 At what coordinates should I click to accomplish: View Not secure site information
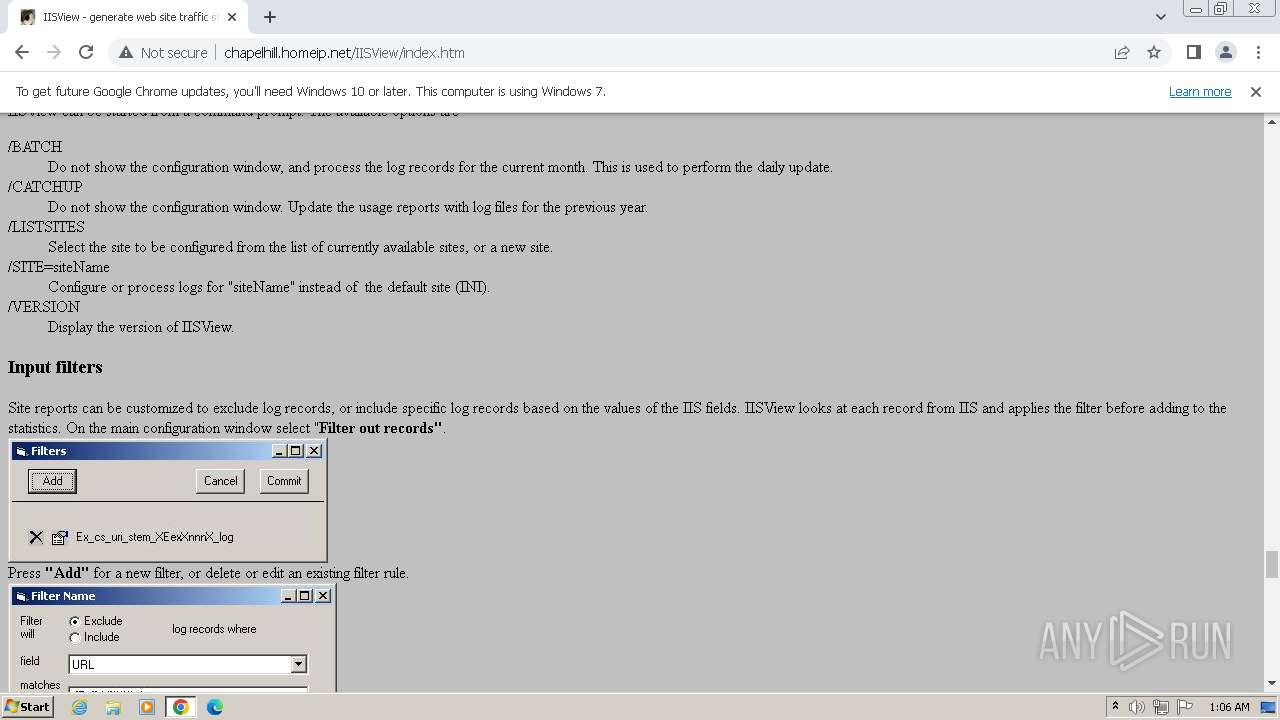coord(163,53)
